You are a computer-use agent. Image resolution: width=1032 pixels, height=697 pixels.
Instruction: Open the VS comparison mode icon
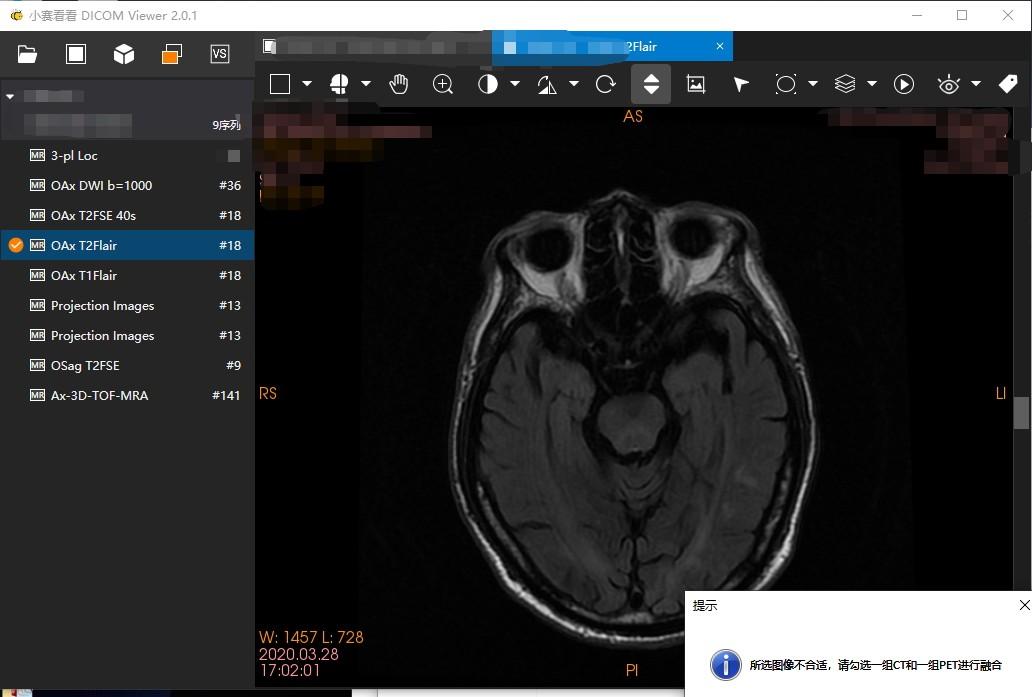(x=220, y=54)
